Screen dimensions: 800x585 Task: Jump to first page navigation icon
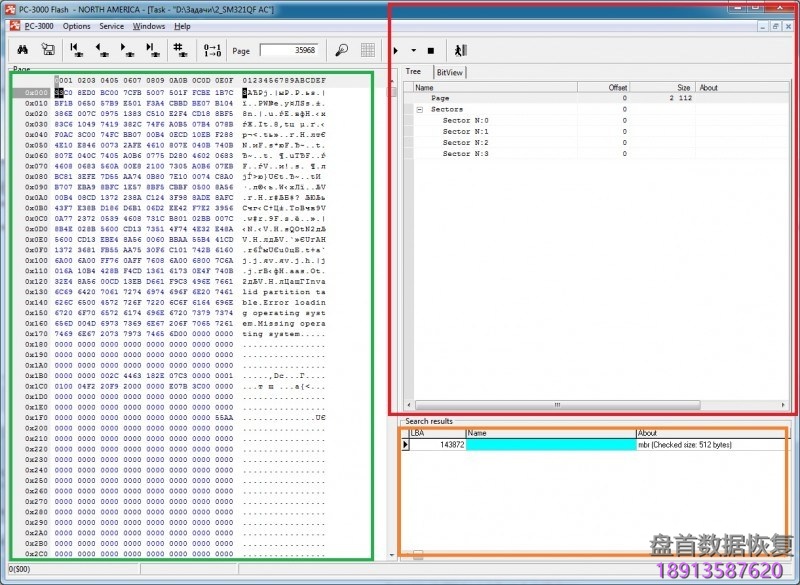[76, 49]
